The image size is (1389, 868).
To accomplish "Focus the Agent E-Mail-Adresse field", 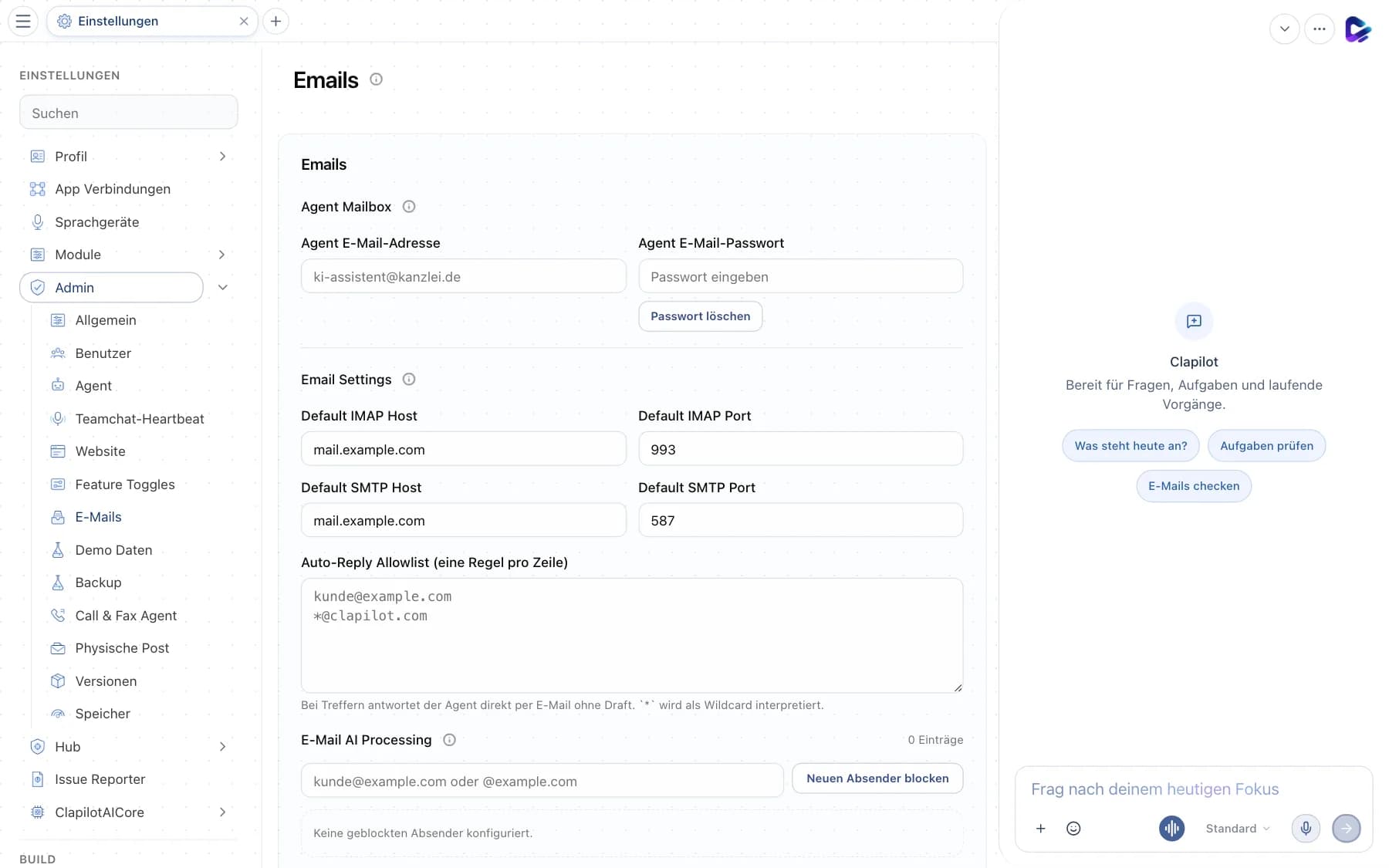I will point(463,276).
